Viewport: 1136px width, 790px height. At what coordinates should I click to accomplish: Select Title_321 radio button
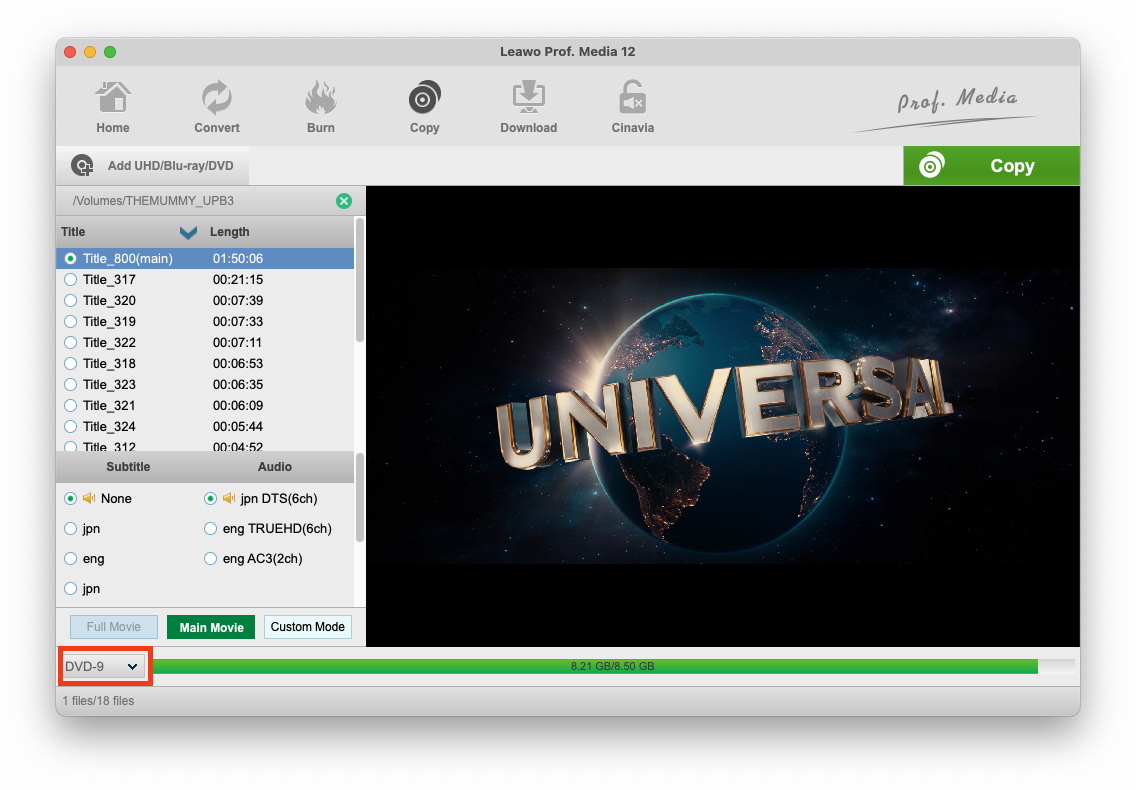[x=70, y=406]
